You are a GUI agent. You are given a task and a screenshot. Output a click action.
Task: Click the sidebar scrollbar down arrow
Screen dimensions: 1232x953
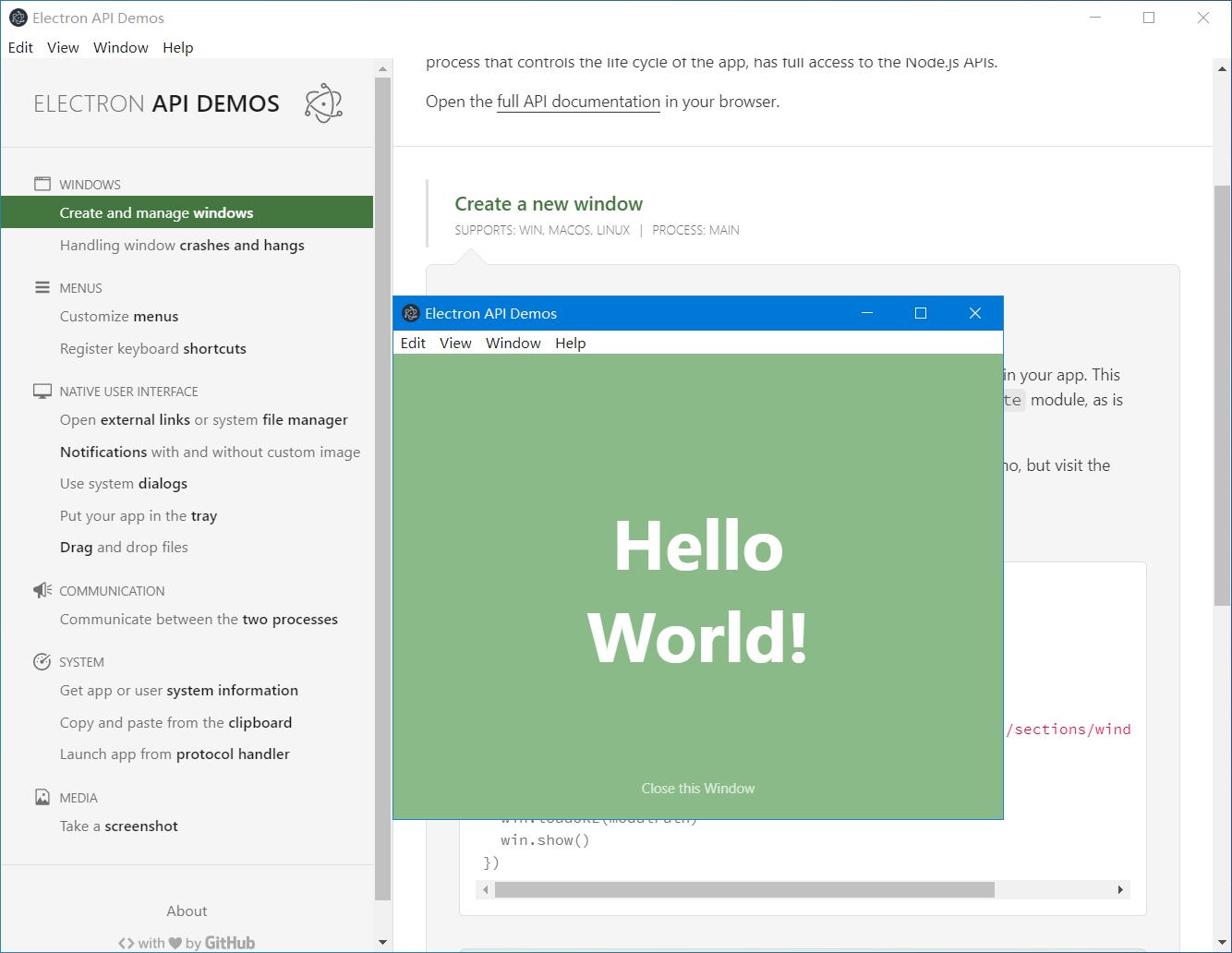[383, 943]
